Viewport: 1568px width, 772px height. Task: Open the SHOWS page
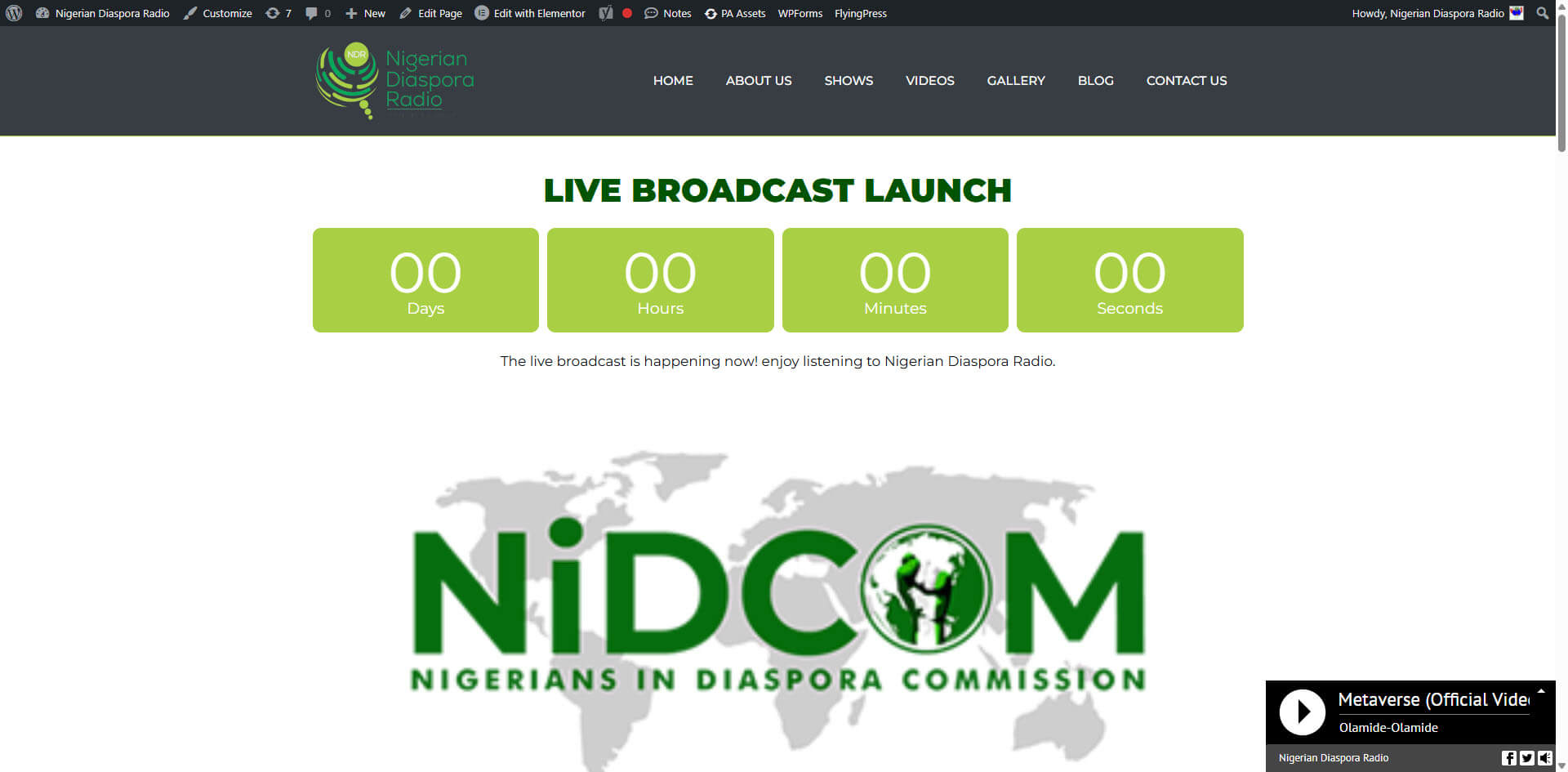click(849, 80)
